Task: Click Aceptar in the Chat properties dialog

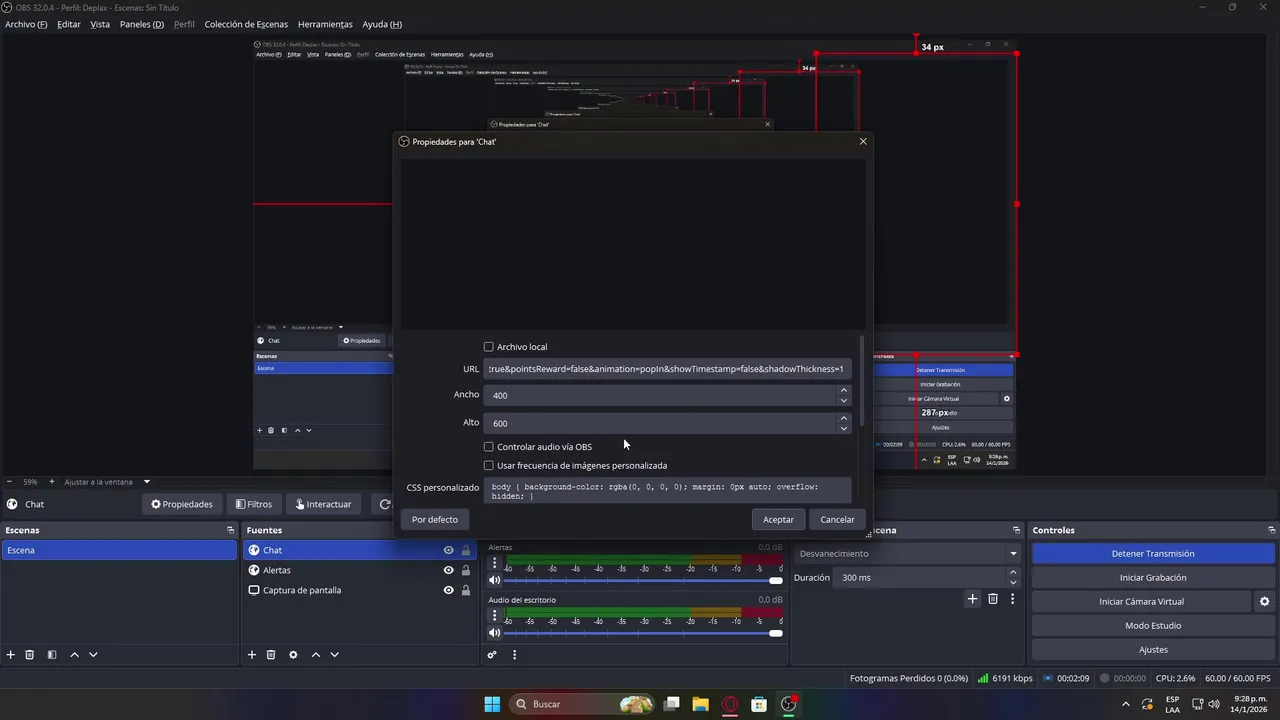Action: pyautogui.click(x=778, y=519)
